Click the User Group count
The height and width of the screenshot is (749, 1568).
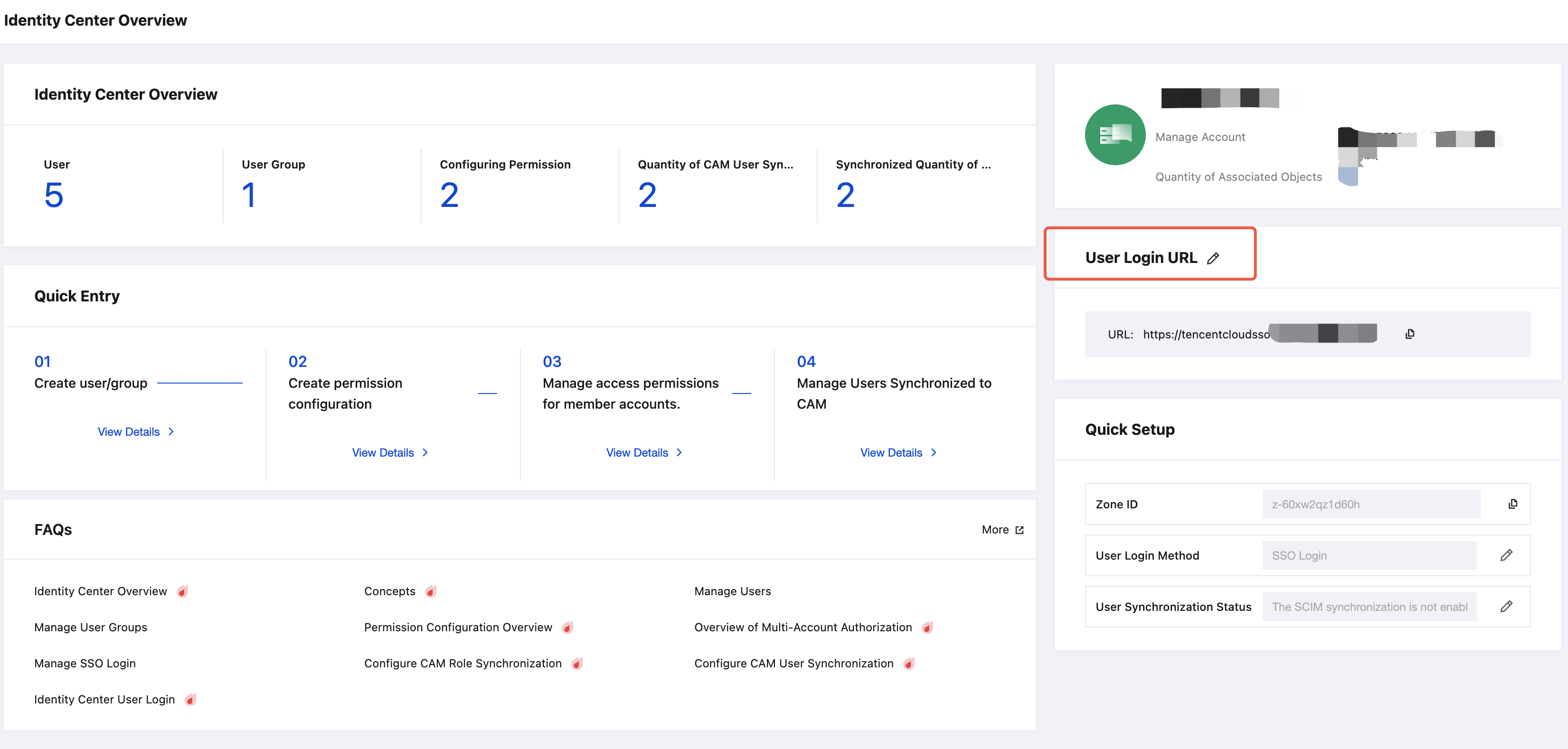(248, 195)
